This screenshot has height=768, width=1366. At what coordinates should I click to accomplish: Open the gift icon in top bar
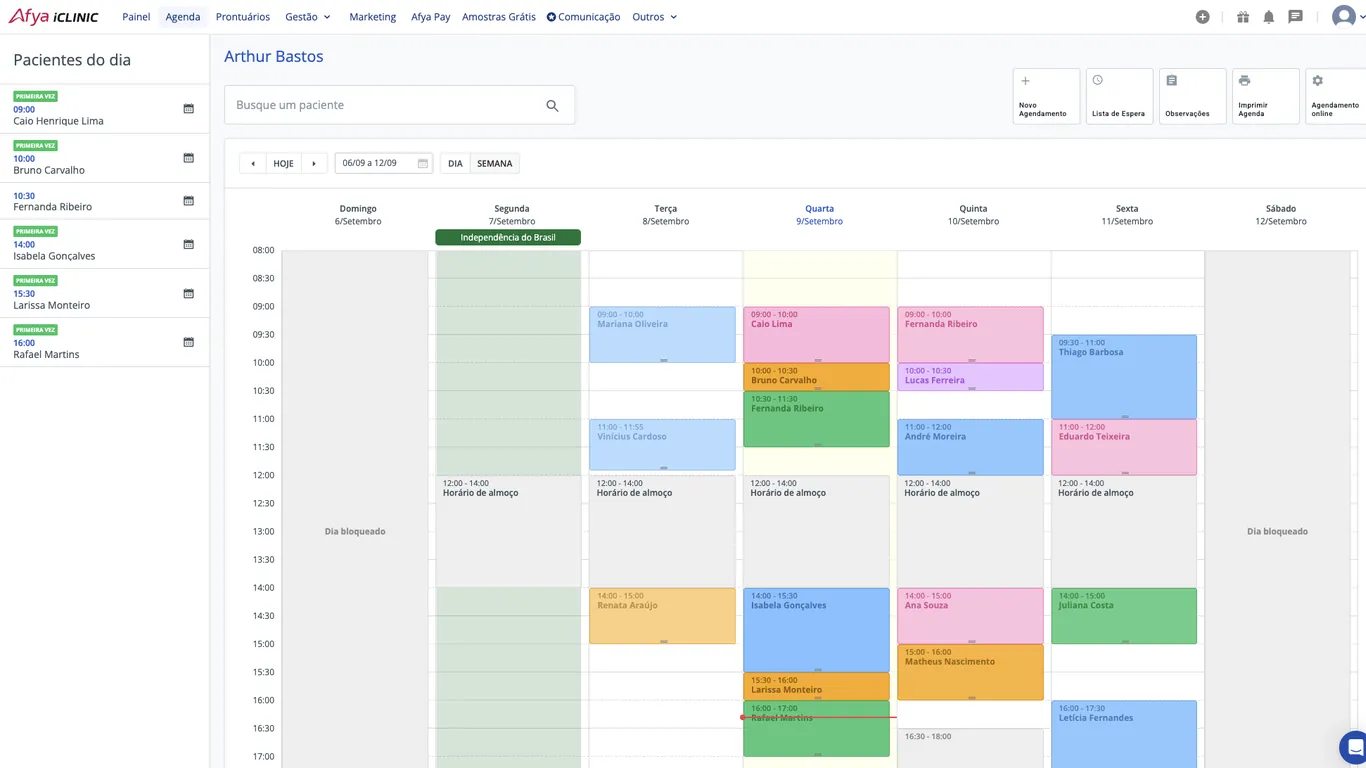[1243, 17]
